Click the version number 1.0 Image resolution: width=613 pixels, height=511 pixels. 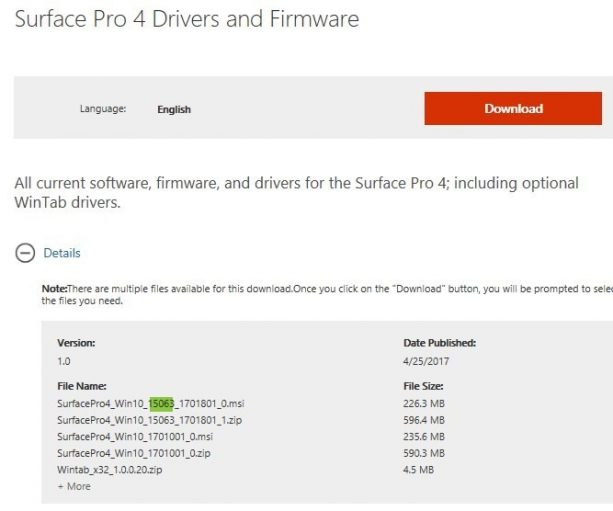[x=65, y=360]
